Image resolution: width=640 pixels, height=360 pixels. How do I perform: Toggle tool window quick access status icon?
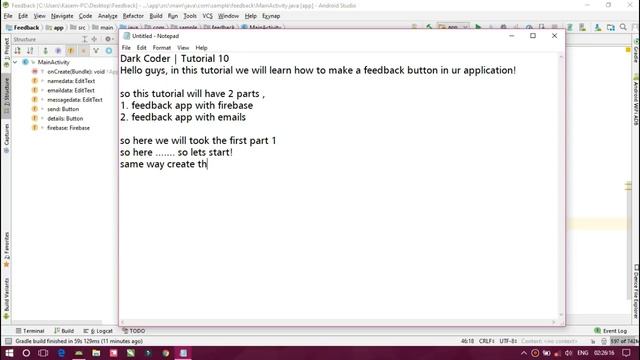[x=8, y=341]
